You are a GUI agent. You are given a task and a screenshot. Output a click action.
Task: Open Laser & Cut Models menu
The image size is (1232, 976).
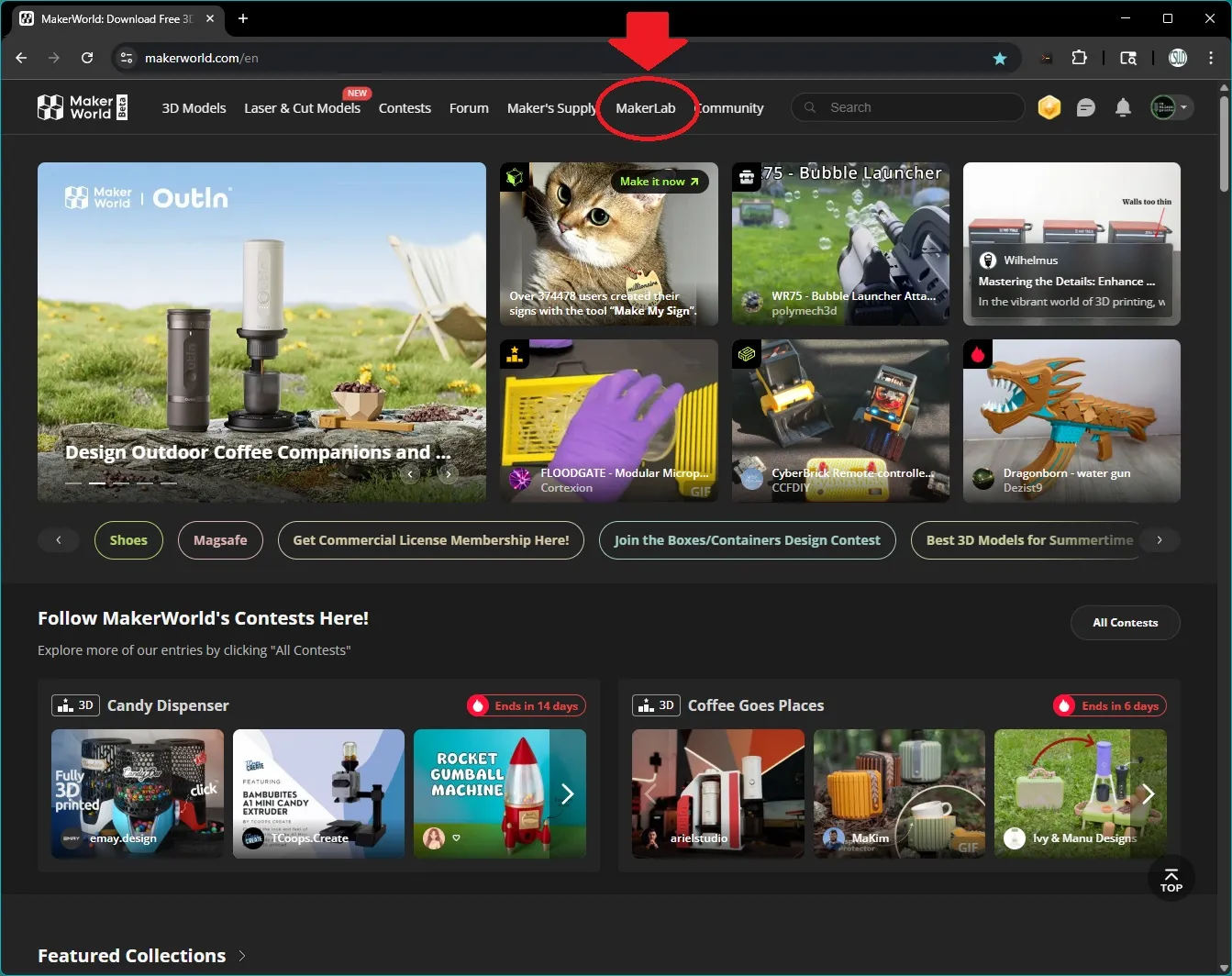pyautogui.click(x=302, y=108)
